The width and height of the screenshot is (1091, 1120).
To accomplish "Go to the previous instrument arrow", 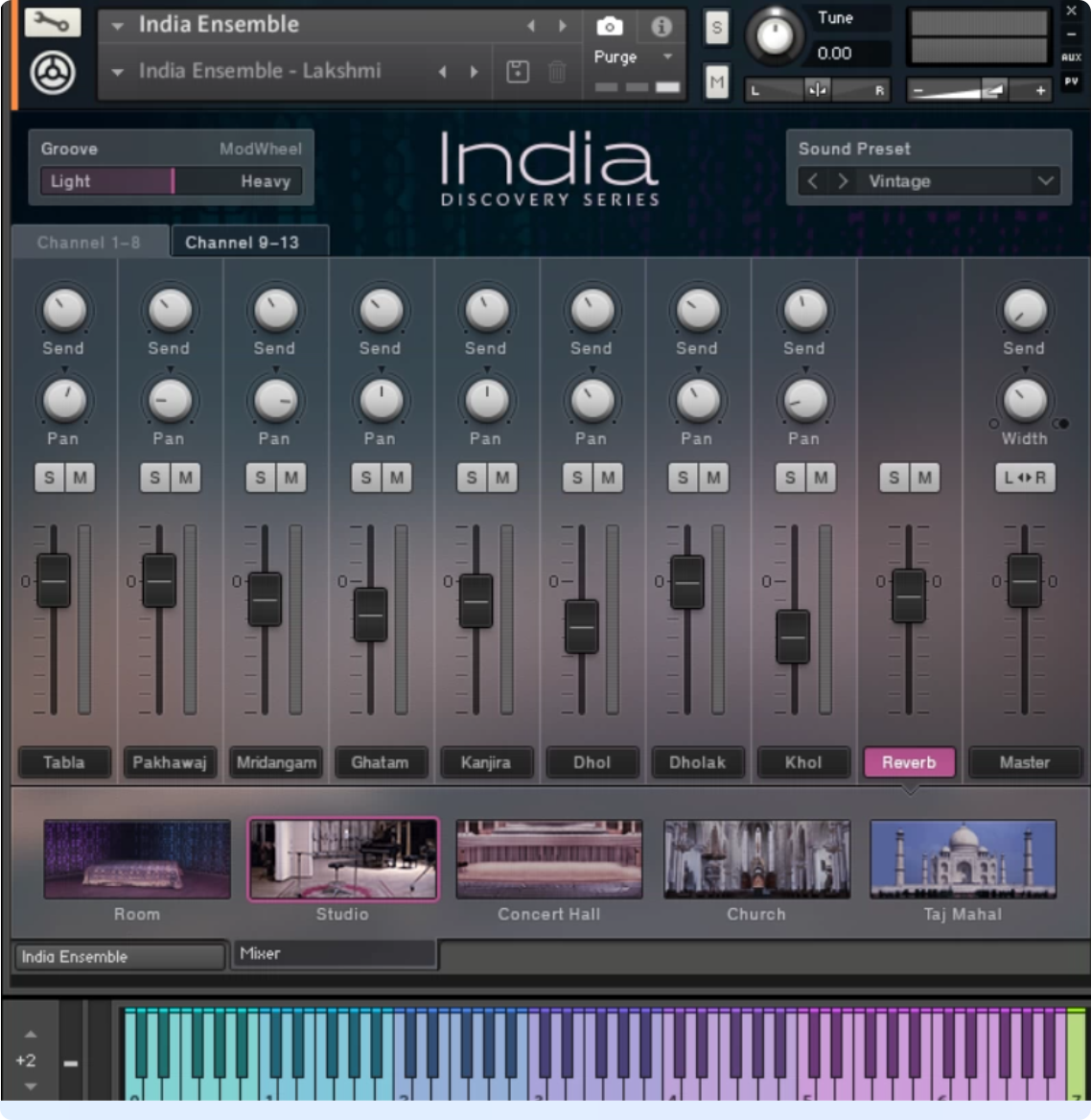I will [x=530, y=26].
